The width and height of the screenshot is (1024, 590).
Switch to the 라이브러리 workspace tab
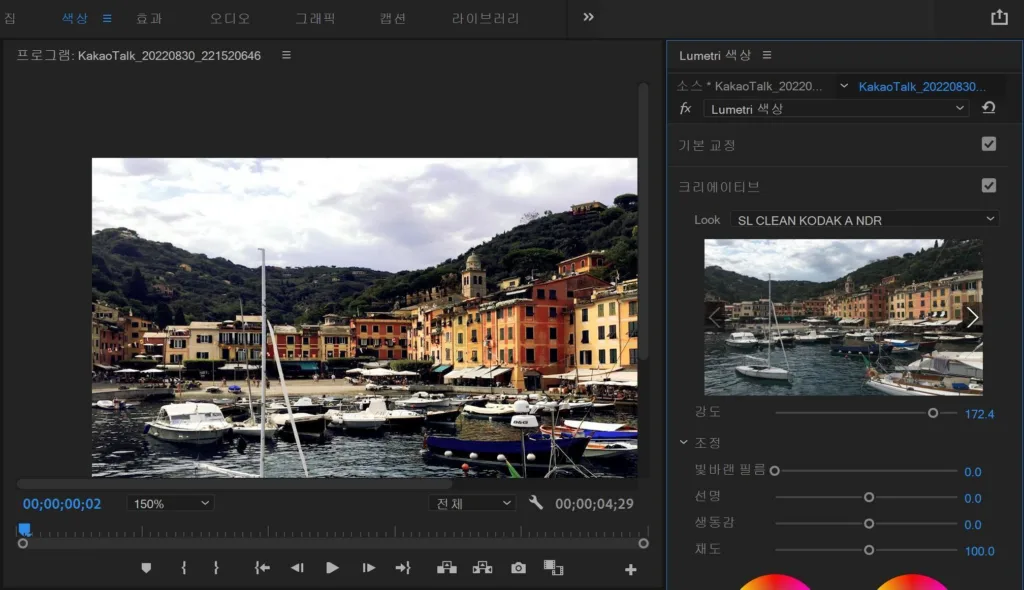(485, 18)
